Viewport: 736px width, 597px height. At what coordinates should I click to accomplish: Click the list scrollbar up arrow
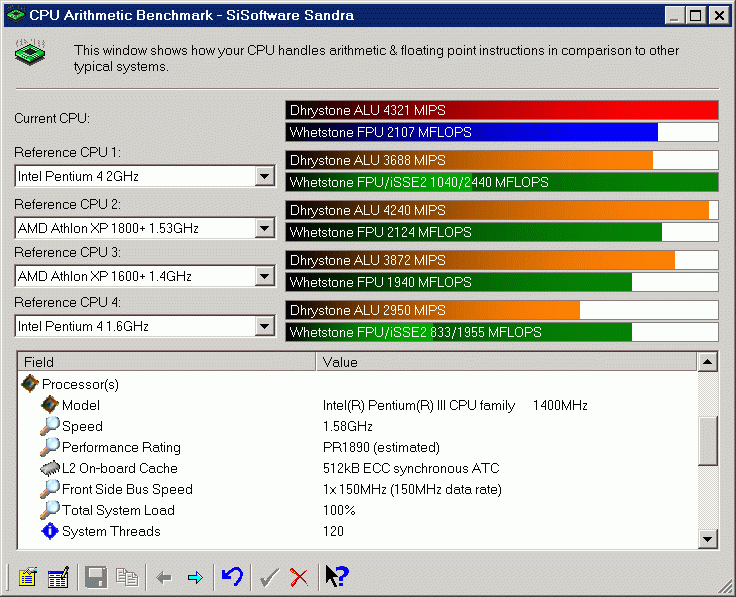click(x=708, y=362)
